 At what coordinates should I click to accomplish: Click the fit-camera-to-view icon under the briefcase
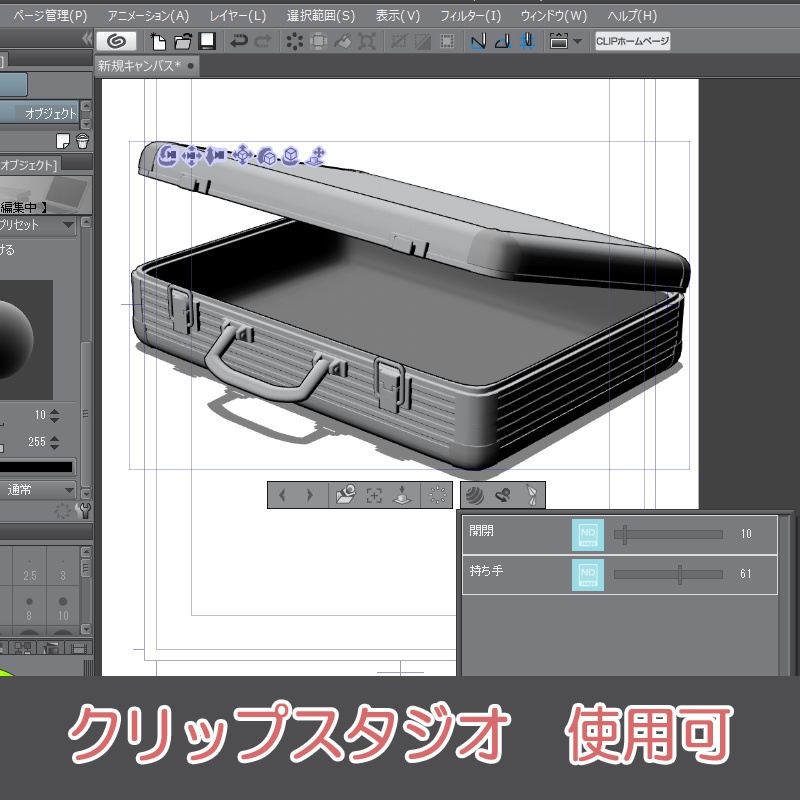pos(375,493)
